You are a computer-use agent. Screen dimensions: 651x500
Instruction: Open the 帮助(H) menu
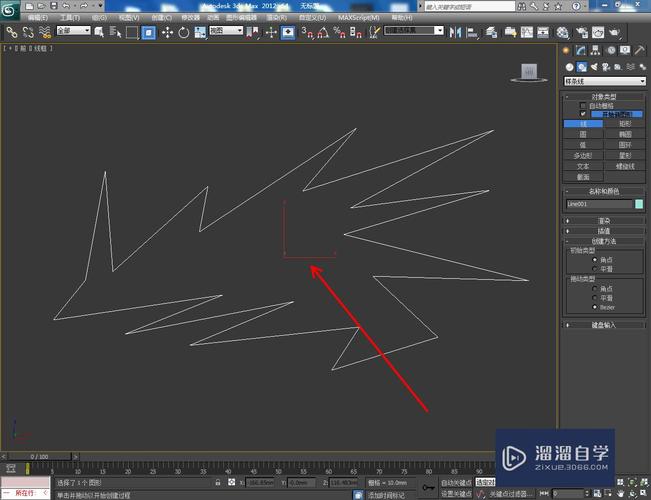pyautogui.click(x=401, y=18)
